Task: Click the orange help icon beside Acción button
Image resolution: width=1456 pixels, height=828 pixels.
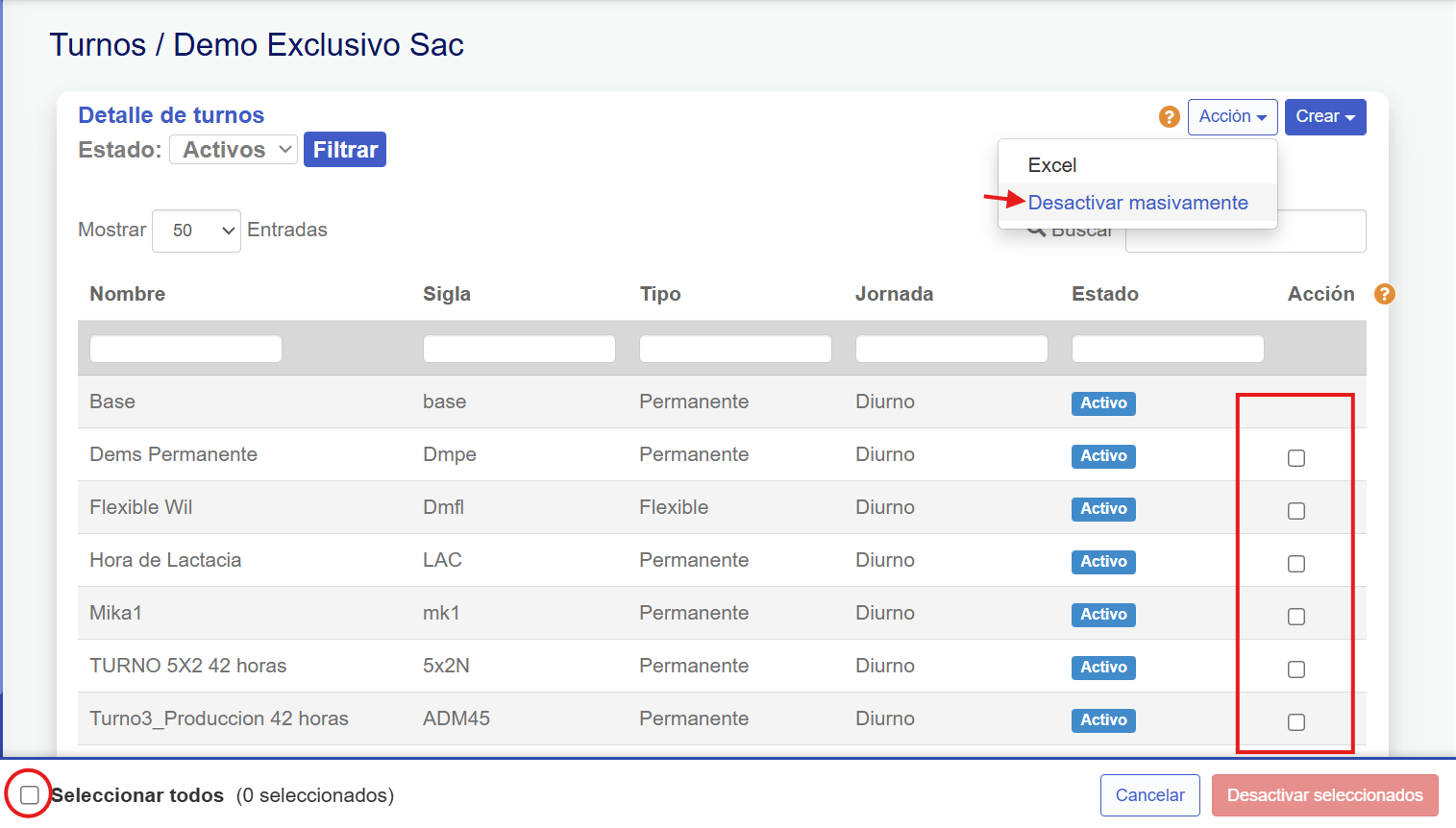Action: (x=1169, y=117)
